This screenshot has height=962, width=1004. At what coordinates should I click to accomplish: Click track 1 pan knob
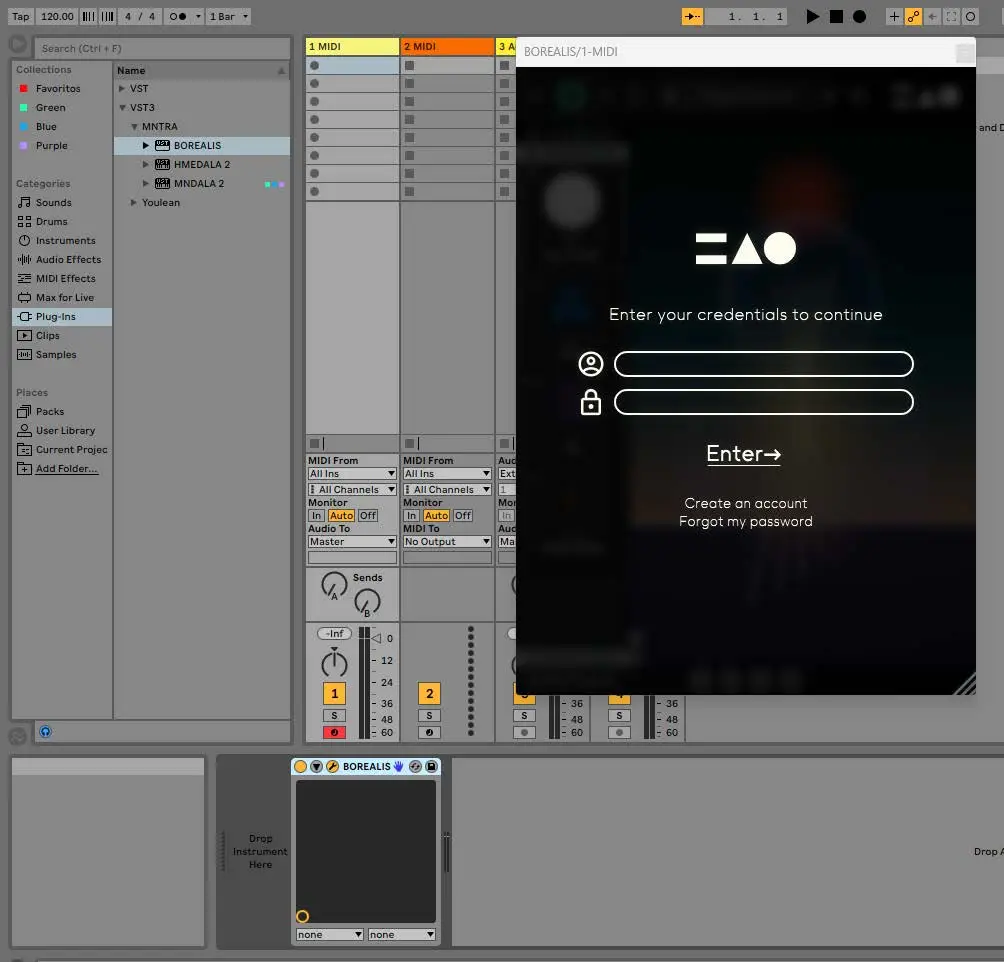click(x=334, y=664)
